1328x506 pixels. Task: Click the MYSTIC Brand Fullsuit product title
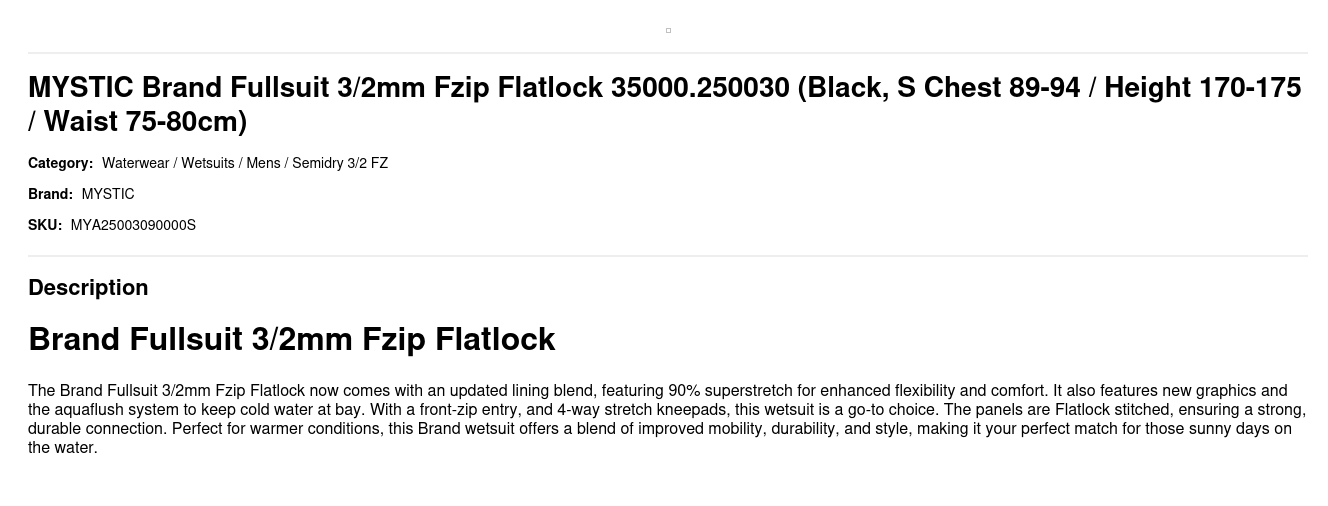(x=400, y=88)
